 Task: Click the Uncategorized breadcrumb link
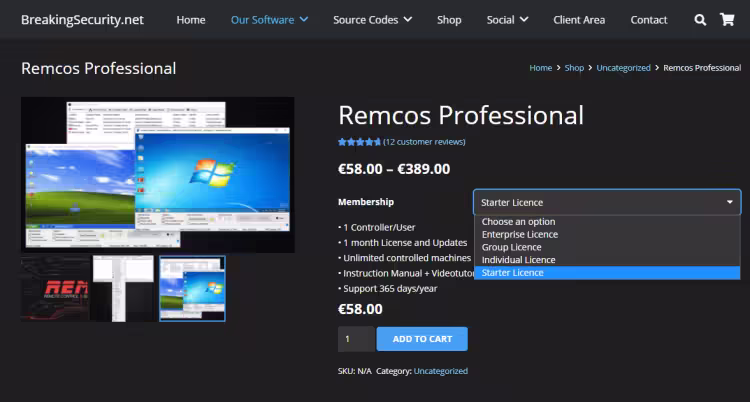click(x=623, y=68)
